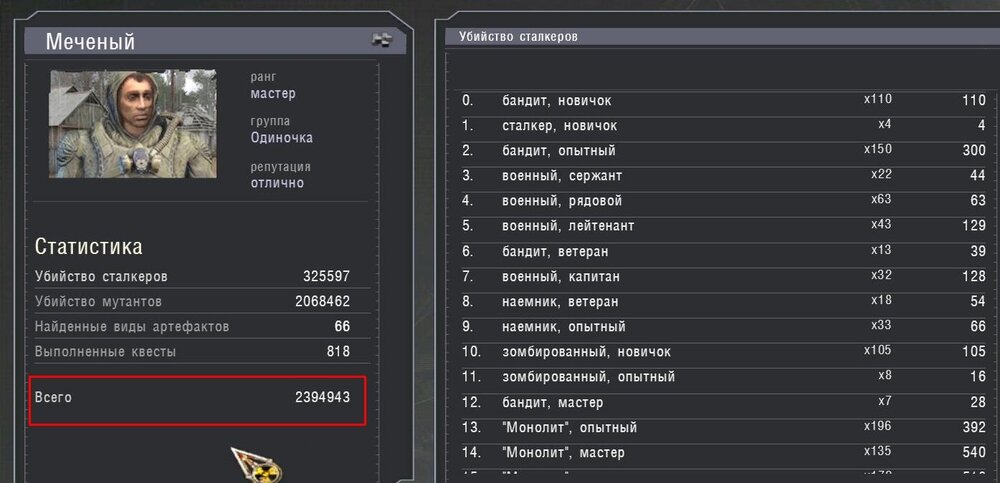
Task: Click the score 392 for "Монолит", опытный
Action: 974,427
